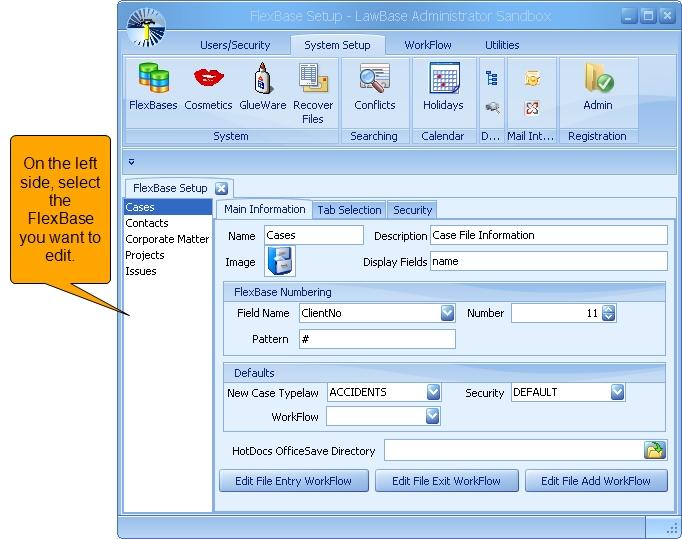Image resolution: width=682 pixels, height=539 pixels.
Task: Click the Pattern input field containing #
Action: 377,339
